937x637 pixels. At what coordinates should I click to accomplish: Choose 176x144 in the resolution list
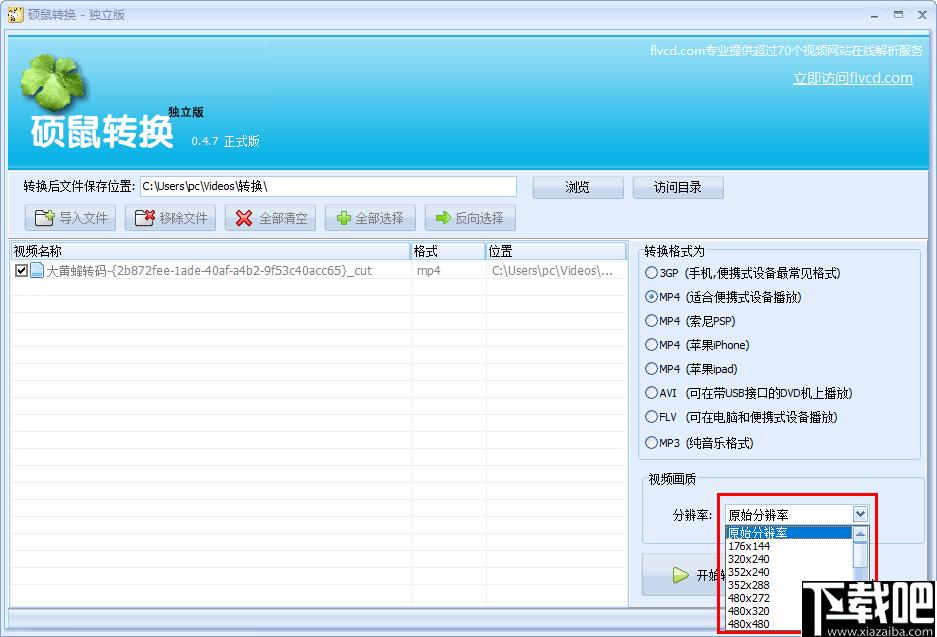(x=789, y=546)
